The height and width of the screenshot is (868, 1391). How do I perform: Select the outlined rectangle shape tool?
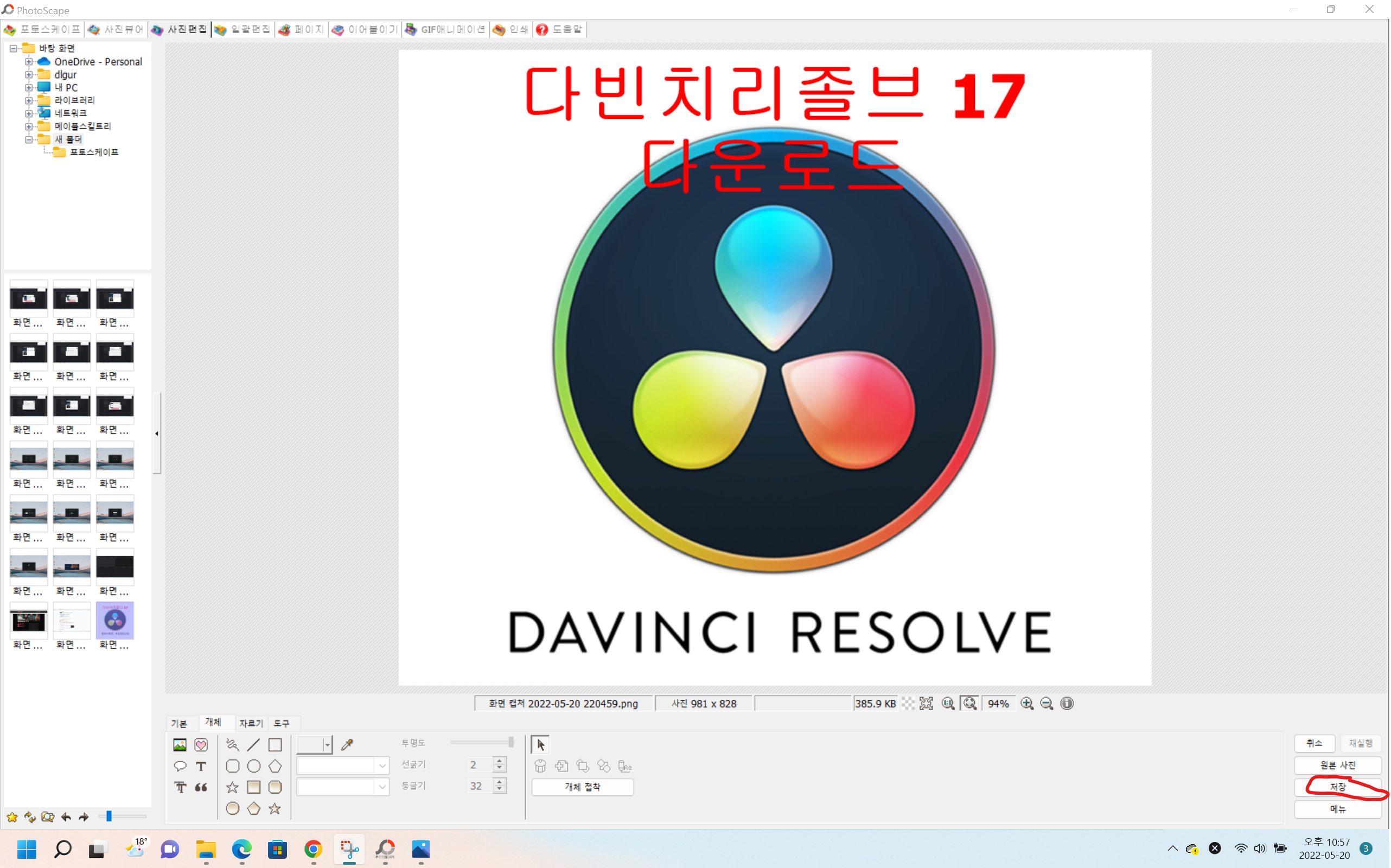tap(275, 744)
